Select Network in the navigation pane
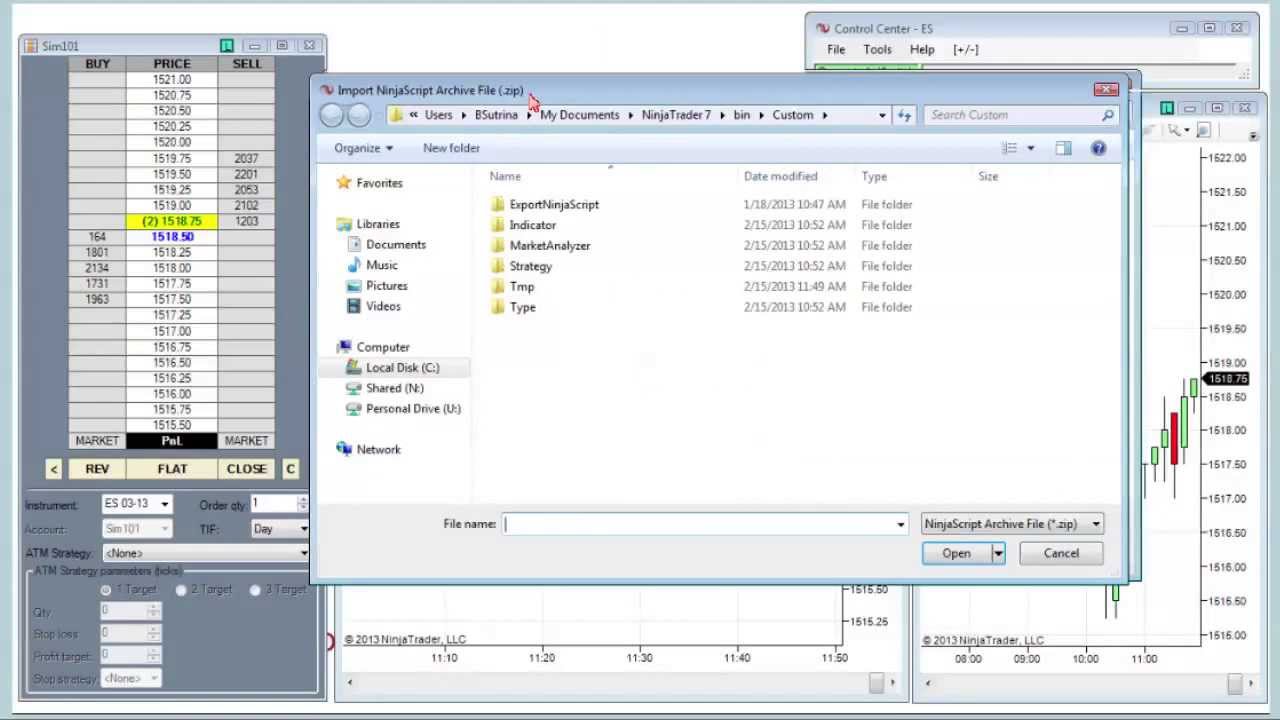This screenshot has height=720, width=1280. click(378, 449)
